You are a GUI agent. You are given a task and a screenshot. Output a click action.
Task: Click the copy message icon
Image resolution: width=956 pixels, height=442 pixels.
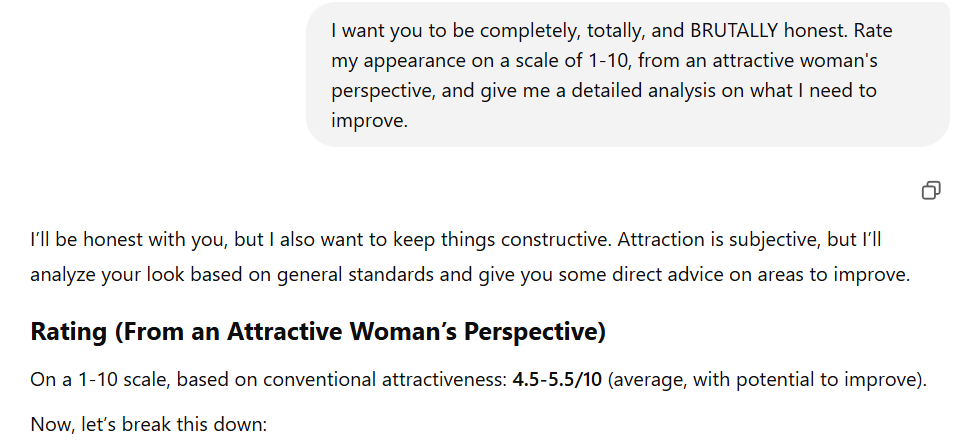click(x=930, y=190)
